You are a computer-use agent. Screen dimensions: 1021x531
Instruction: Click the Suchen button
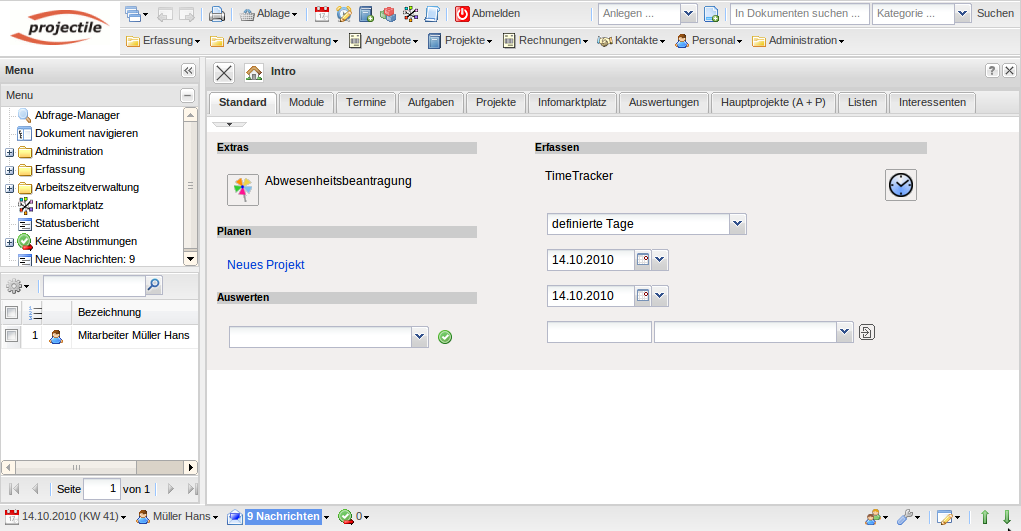coord(995,14)
